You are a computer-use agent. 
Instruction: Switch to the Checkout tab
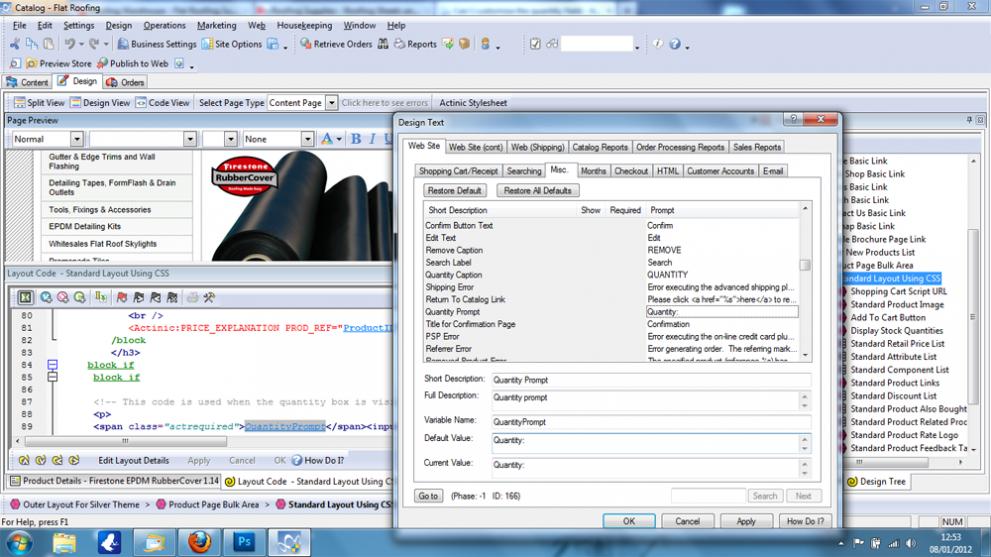(631, 171)
